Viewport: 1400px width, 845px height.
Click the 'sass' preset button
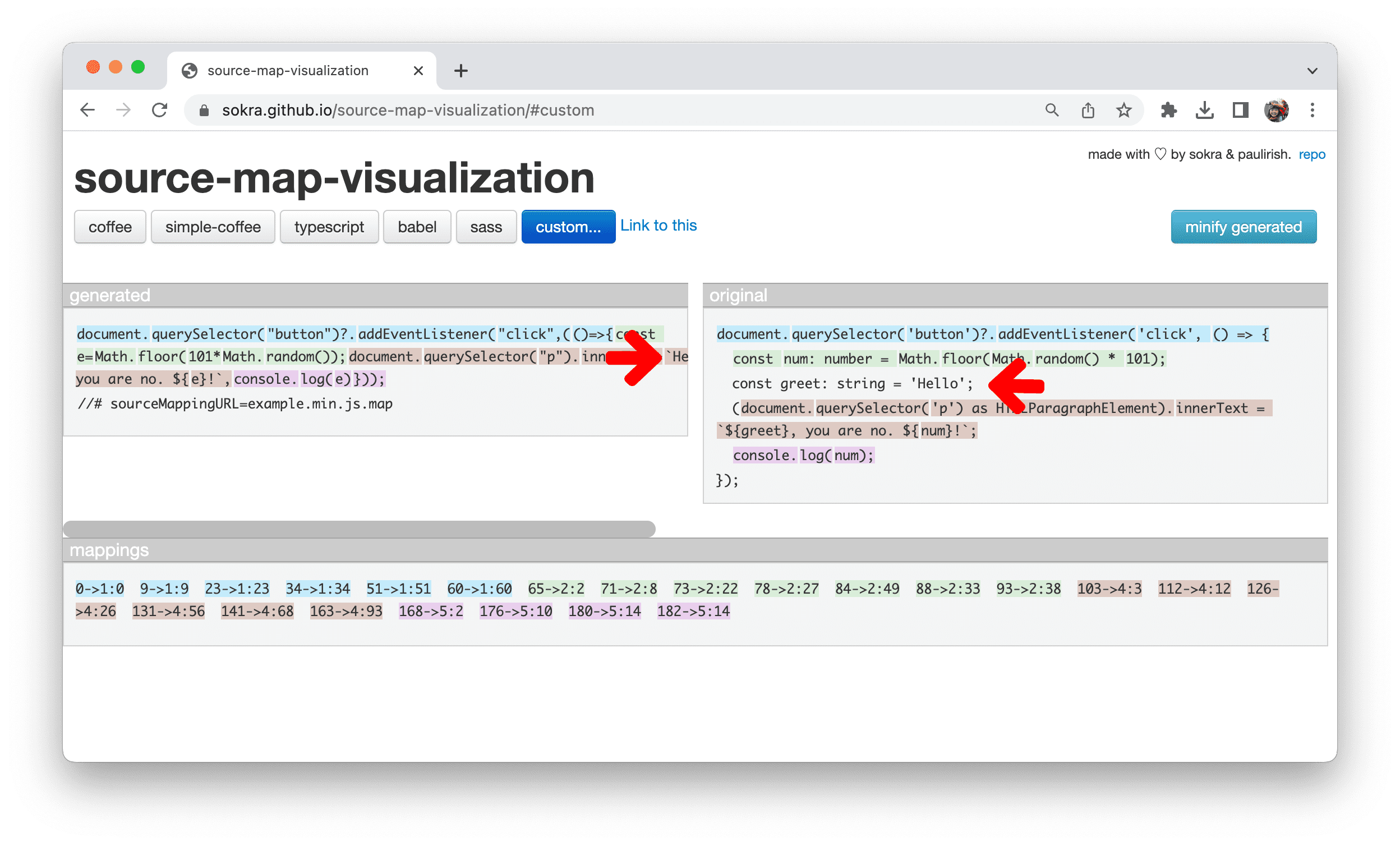[485, 226]
